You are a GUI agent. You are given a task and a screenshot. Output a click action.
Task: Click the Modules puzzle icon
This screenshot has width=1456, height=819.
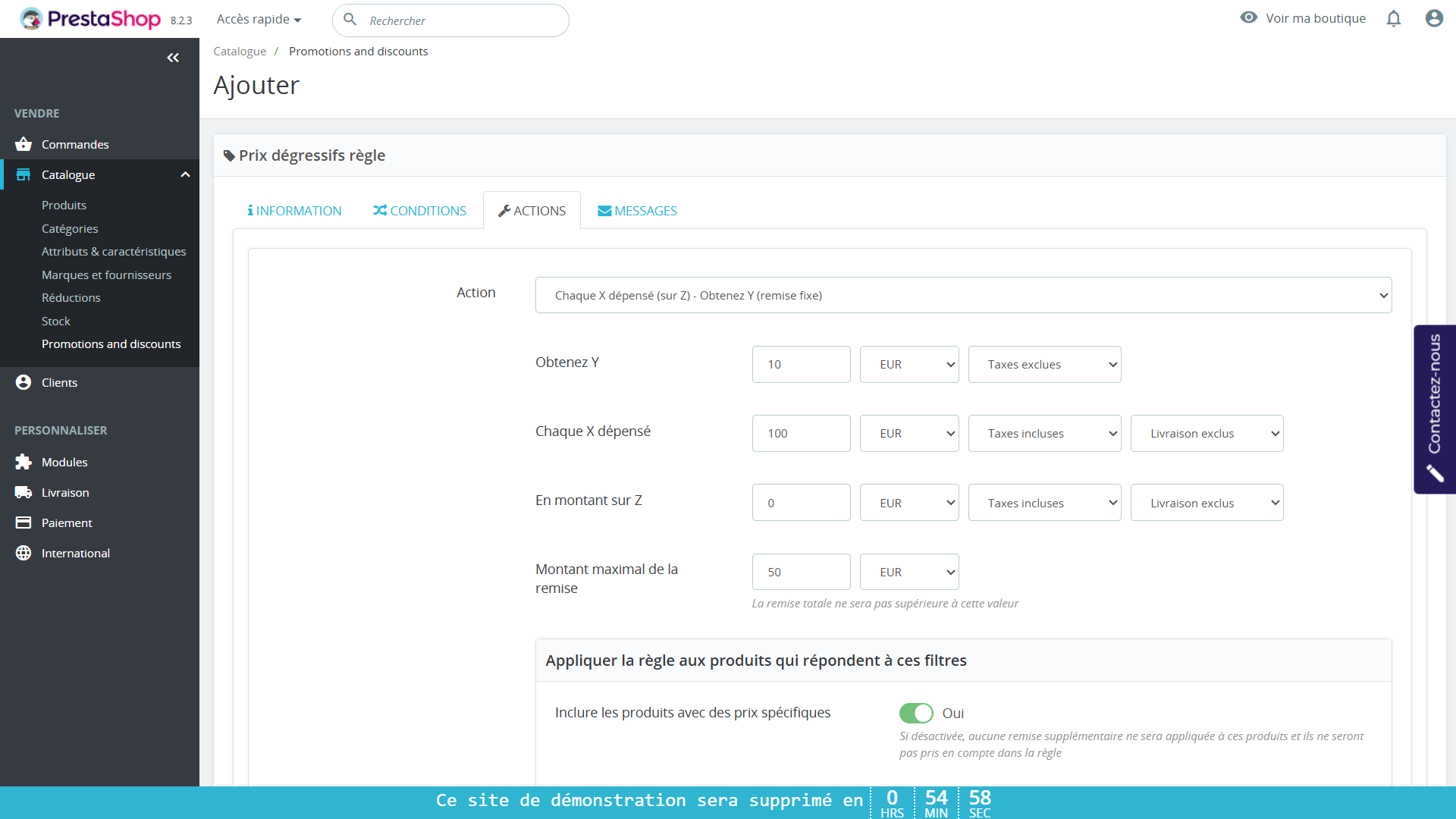coord(24,462)
